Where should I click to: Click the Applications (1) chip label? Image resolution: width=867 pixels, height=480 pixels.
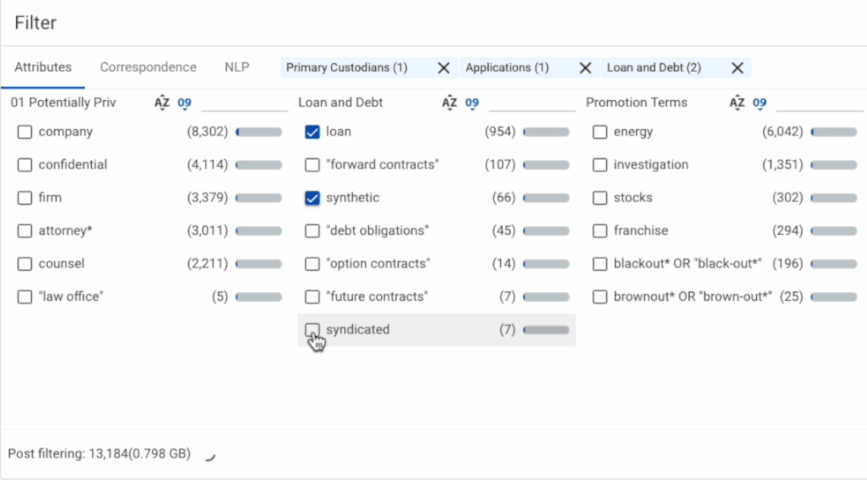coord(506,68)
